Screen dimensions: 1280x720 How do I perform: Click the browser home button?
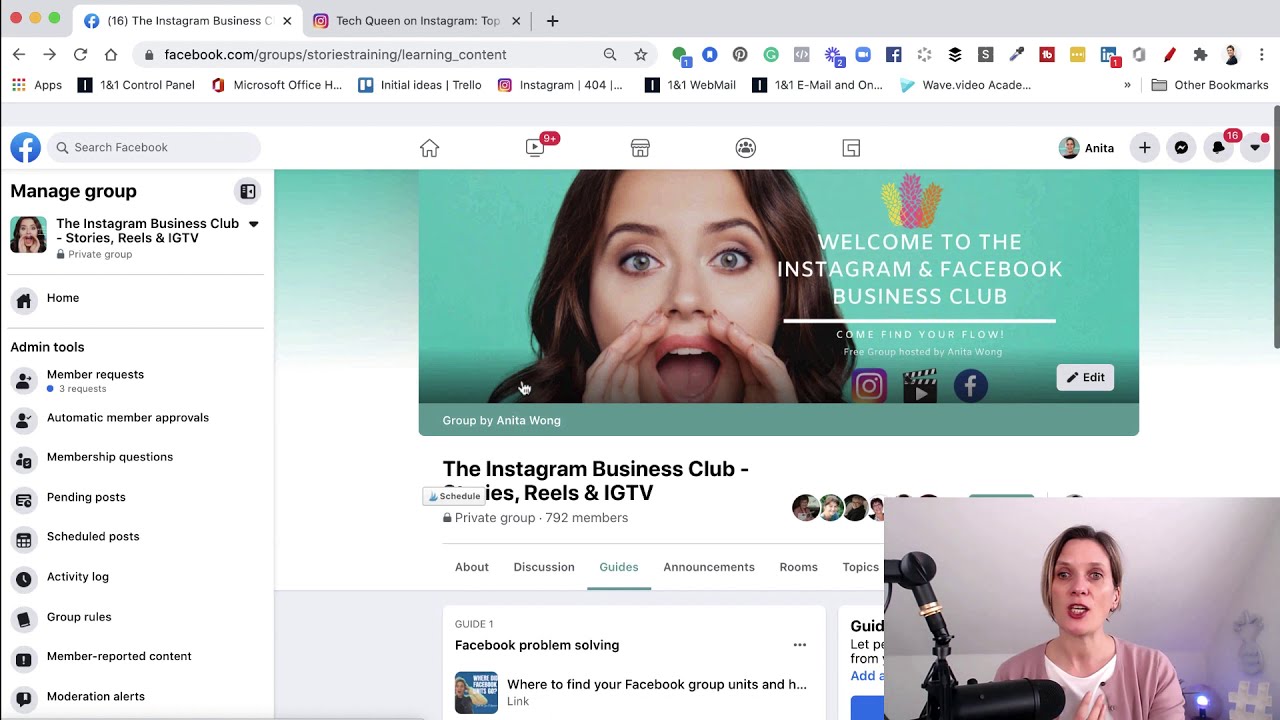coord(111,54)
